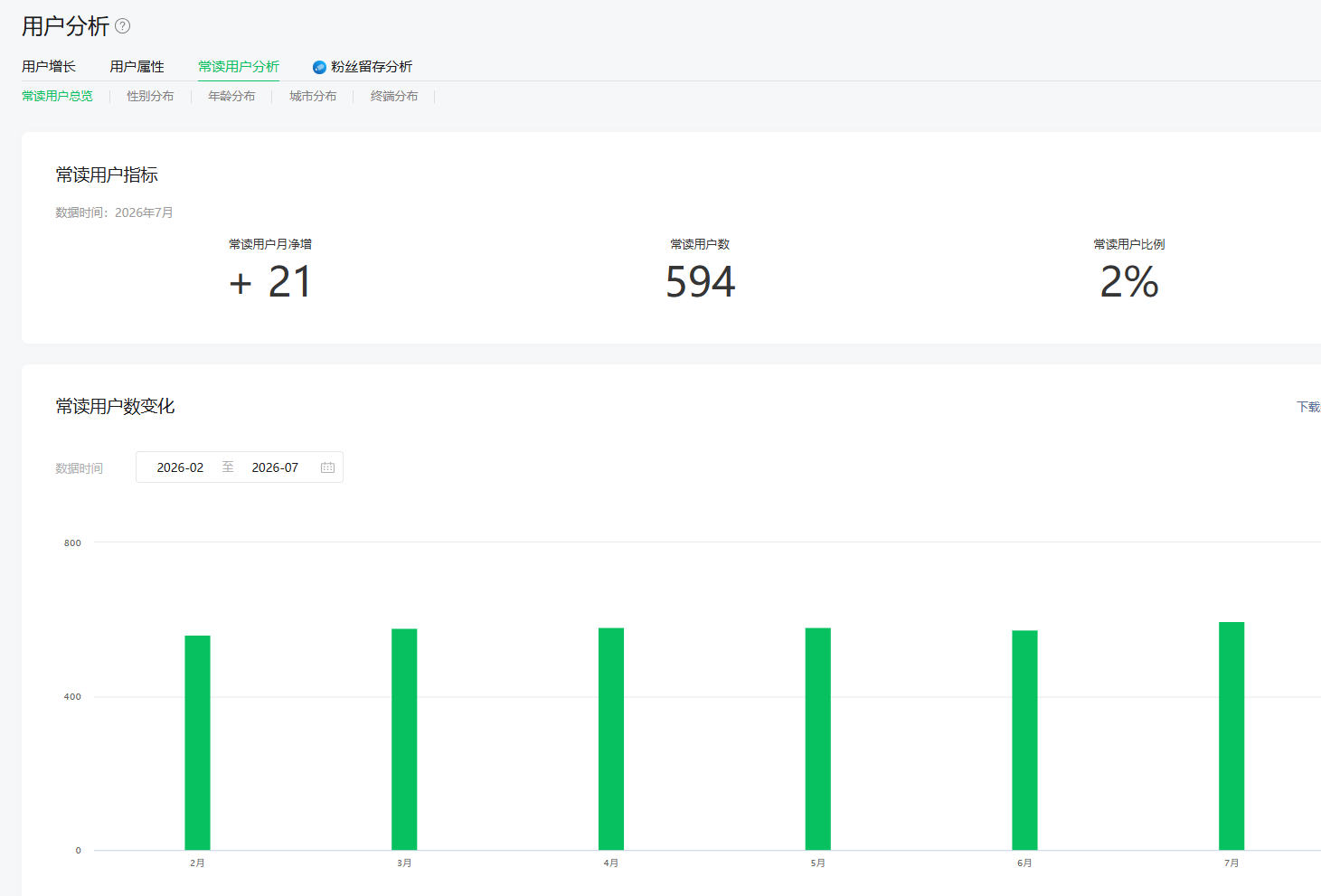This screenshot has width=1321, height=896.
Task: Select 常读用户总览 sub-tab
Action: (57, 96)
